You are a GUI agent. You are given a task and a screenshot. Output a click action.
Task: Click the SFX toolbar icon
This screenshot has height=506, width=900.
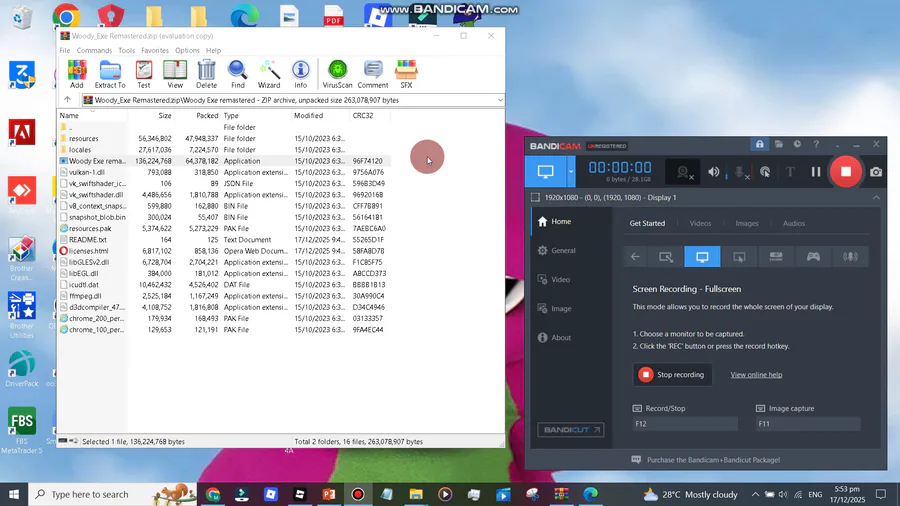pyautogui.click(x=406, y=74)
